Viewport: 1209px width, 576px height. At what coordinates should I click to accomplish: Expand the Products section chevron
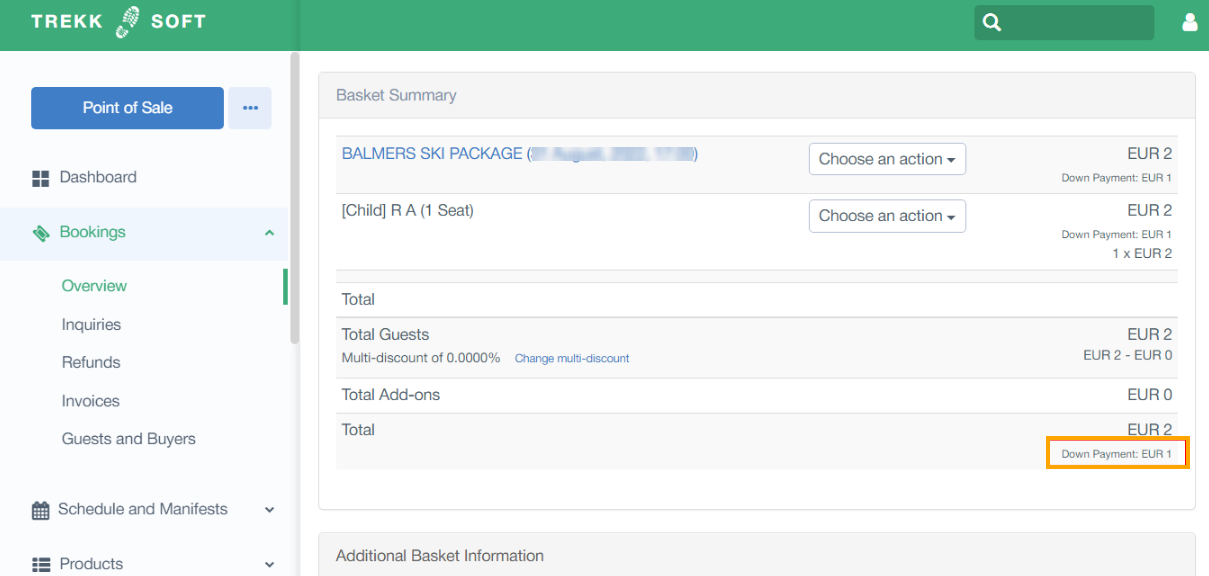[269, 565]
